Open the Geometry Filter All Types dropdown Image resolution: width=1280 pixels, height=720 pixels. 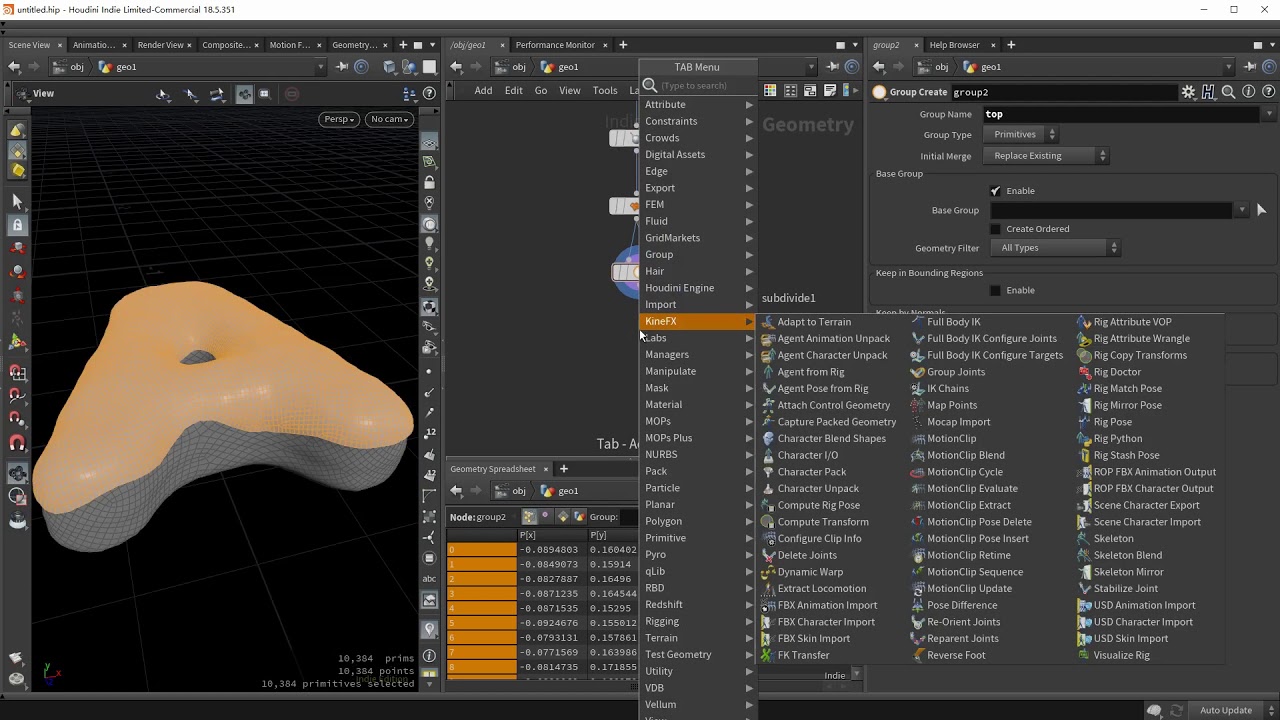click(1055, 248)
